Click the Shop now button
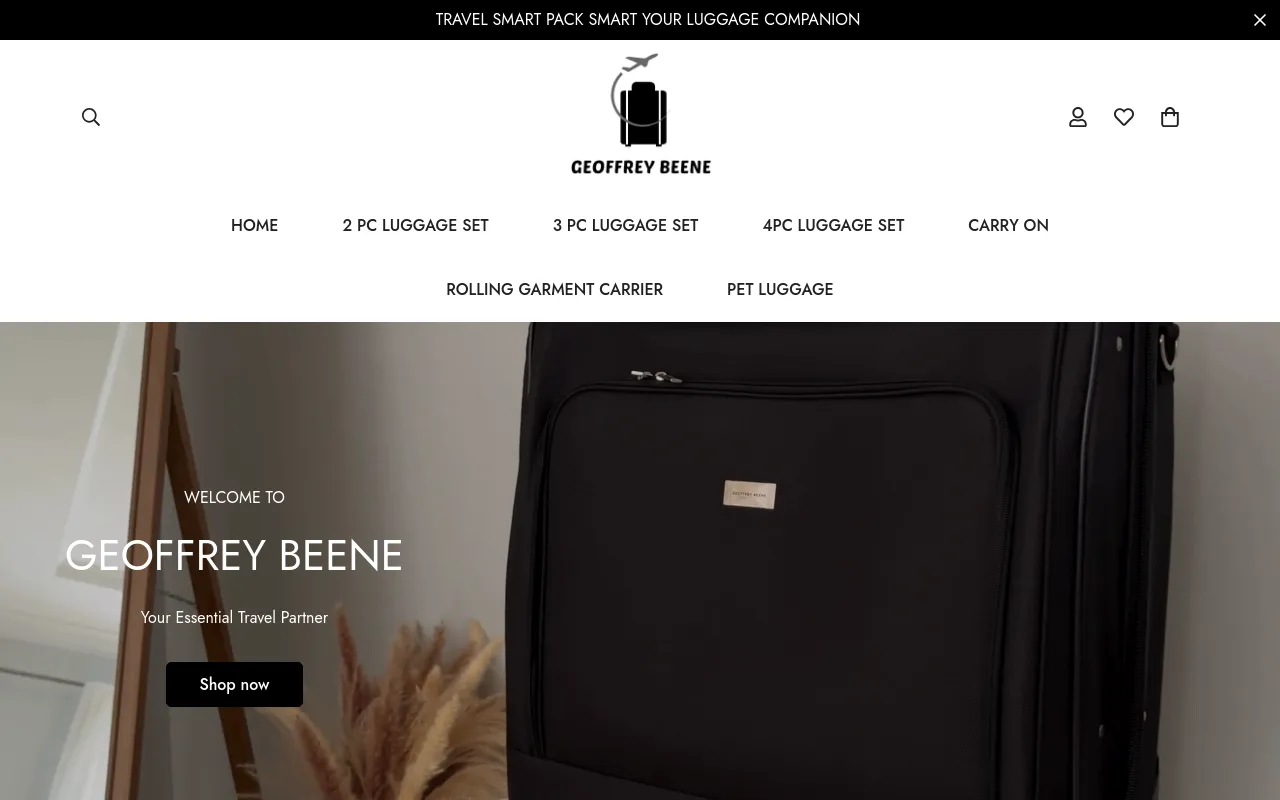This screenshot has width=1280, height=800. click(x=234, y=684)
